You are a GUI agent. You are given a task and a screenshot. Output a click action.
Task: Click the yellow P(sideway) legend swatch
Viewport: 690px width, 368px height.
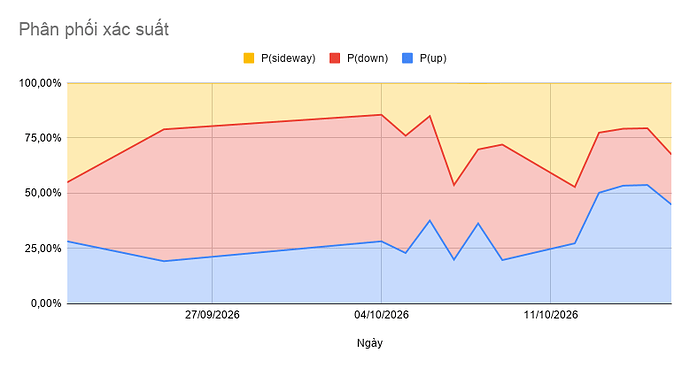[x=249, y=58]
